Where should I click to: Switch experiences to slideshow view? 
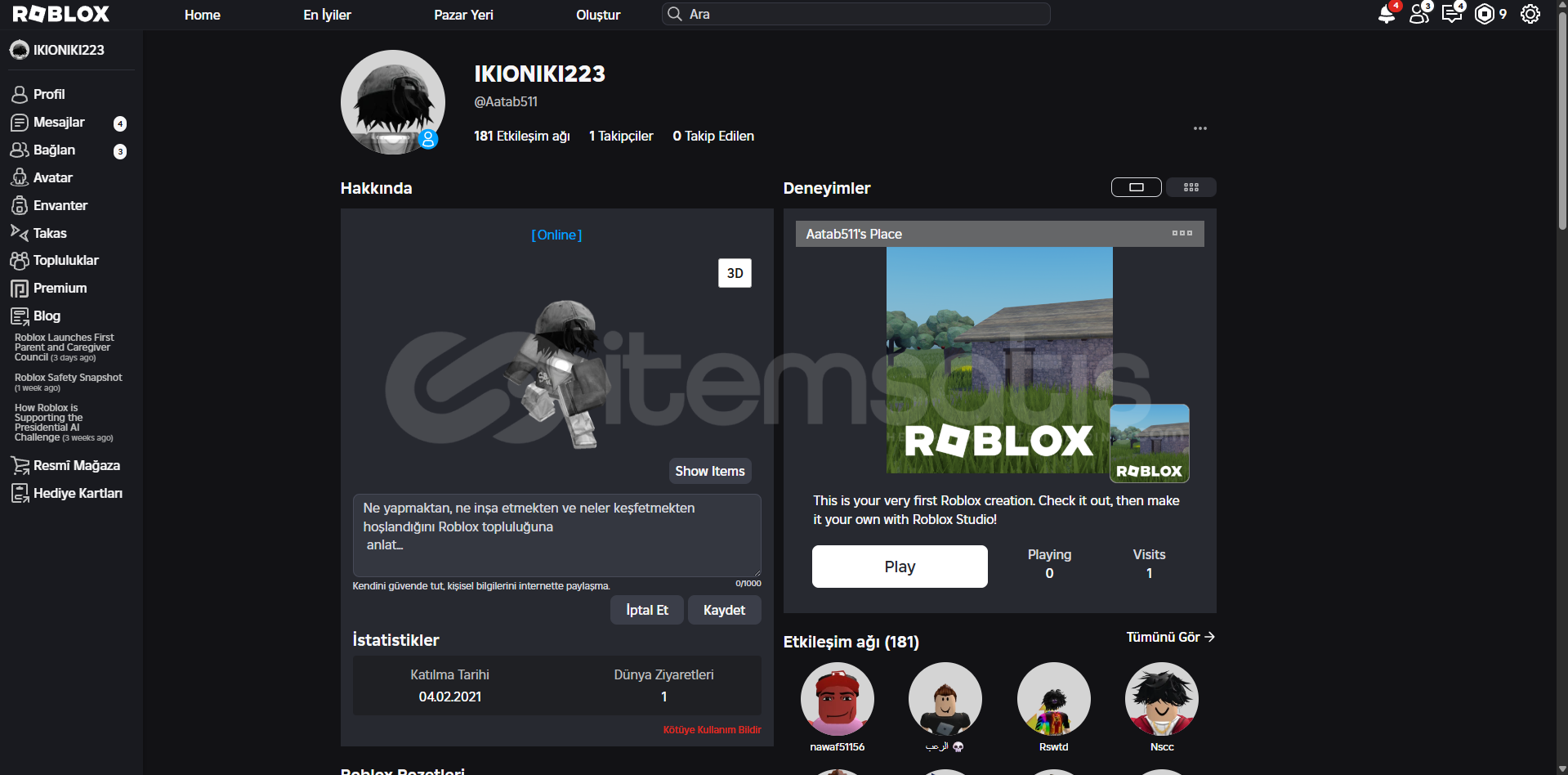1136,187
